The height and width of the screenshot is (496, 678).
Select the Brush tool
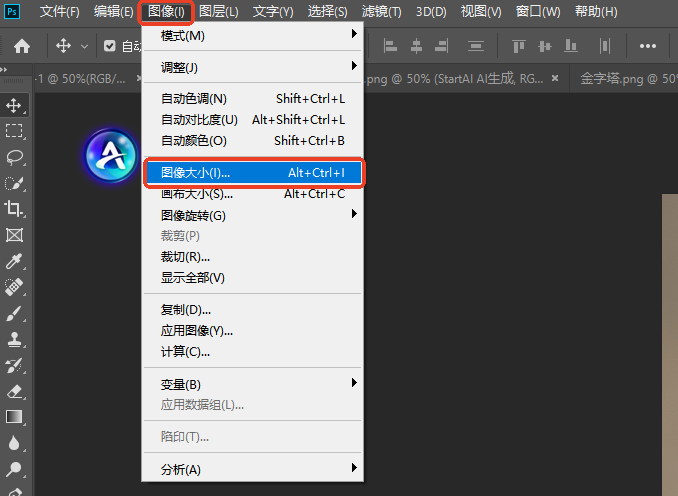tap(14, 314)
